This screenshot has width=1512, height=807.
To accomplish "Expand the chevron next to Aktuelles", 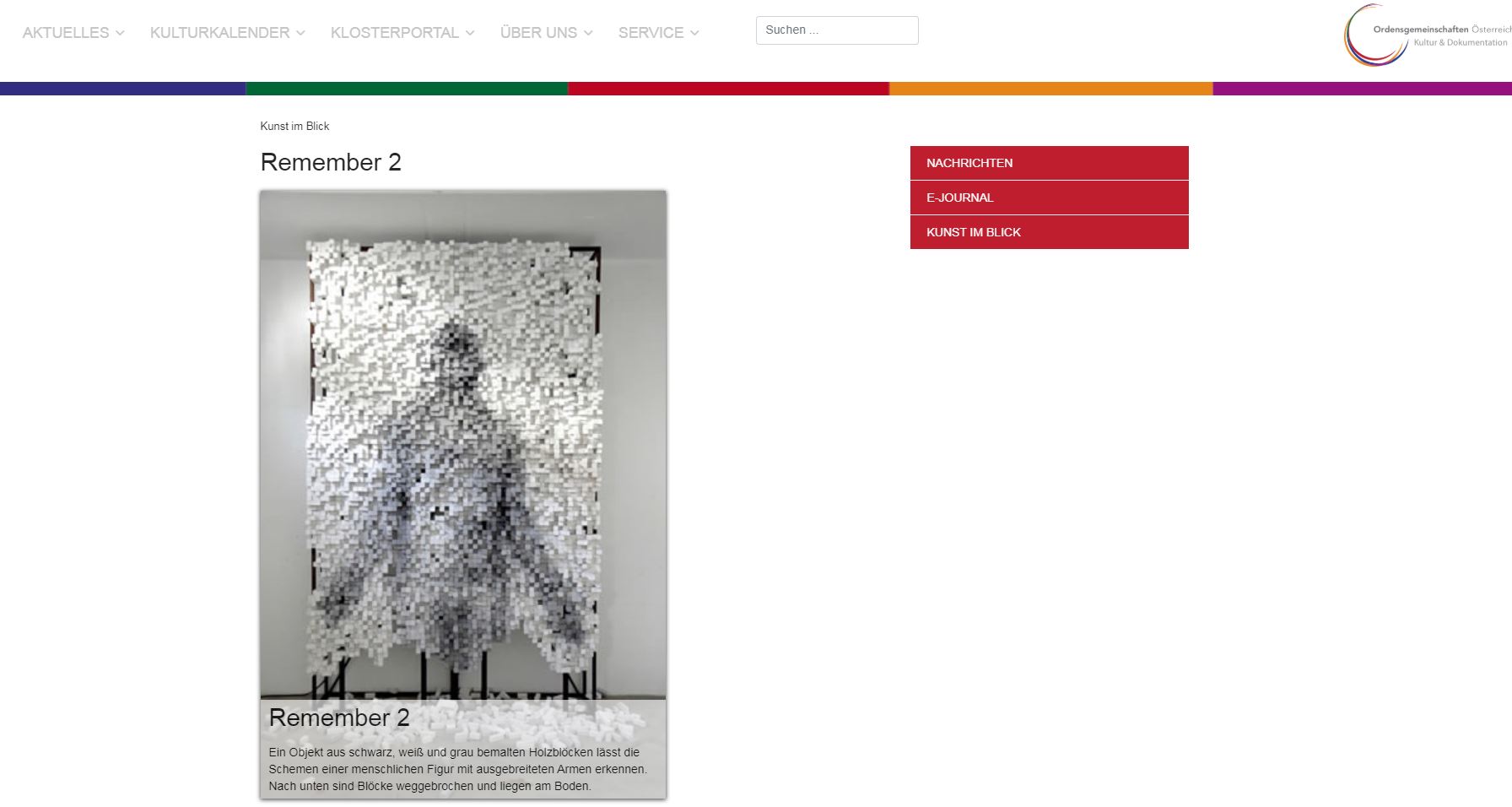I will pos(120,33).
